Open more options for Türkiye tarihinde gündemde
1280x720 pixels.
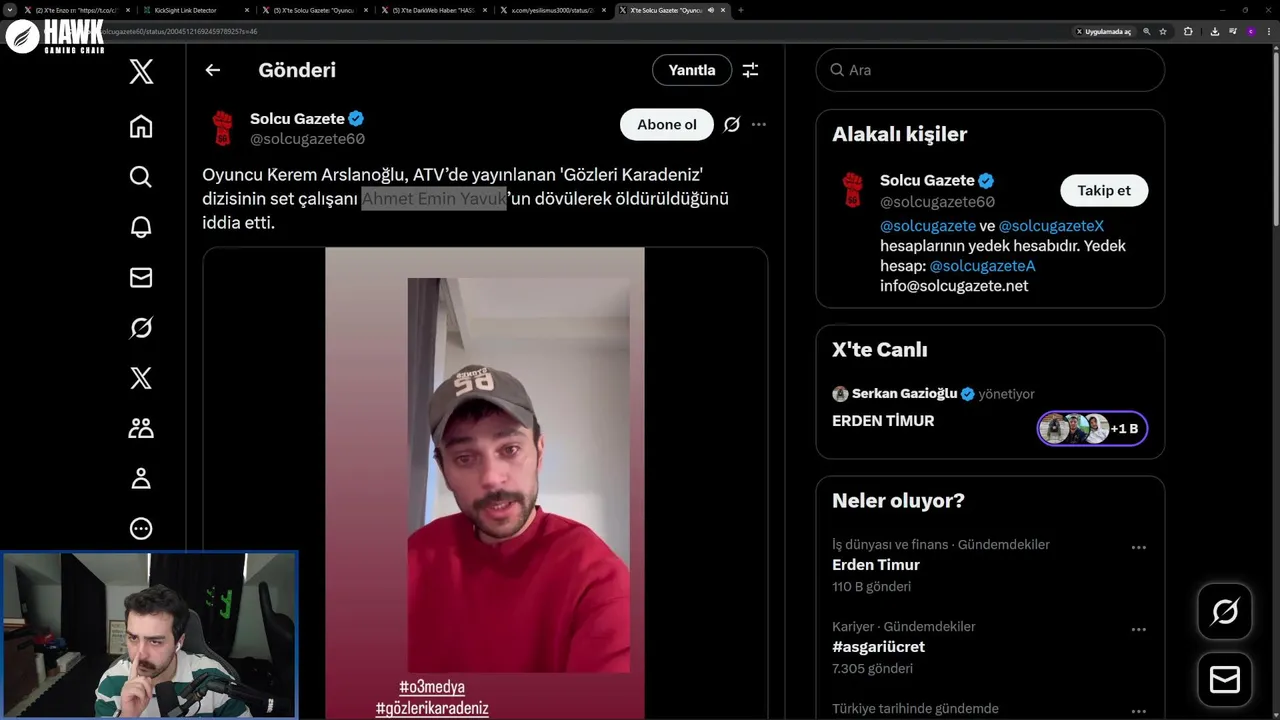click(1138, 712)
